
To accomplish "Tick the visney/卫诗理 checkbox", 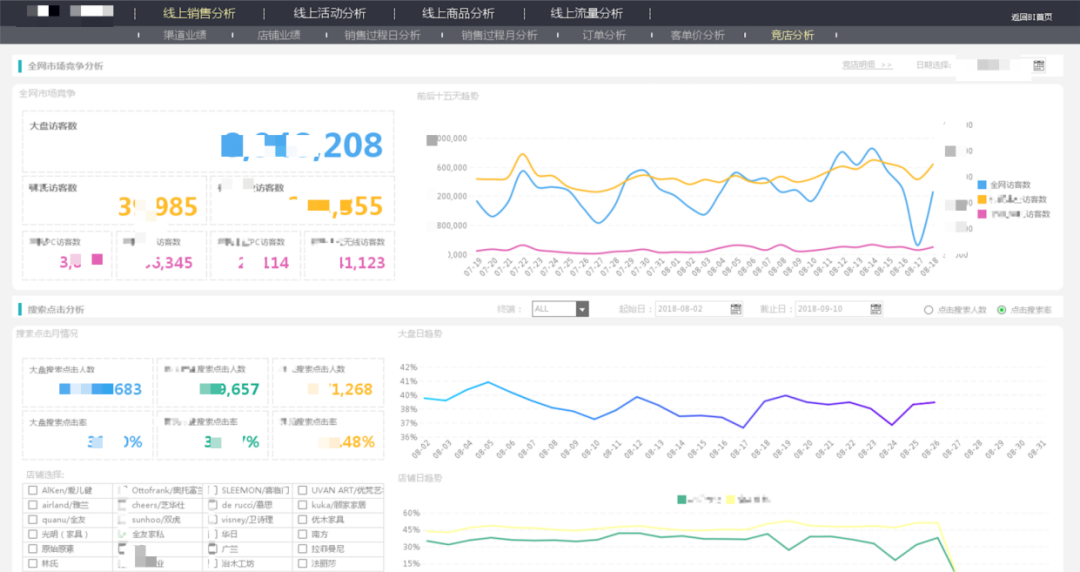I will (x=213, y=520).
